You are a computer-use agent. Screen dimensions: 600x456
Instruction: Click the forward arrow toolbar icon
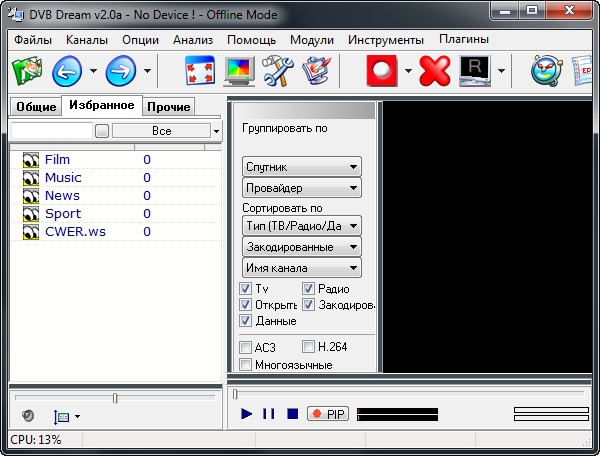point(121,71)
